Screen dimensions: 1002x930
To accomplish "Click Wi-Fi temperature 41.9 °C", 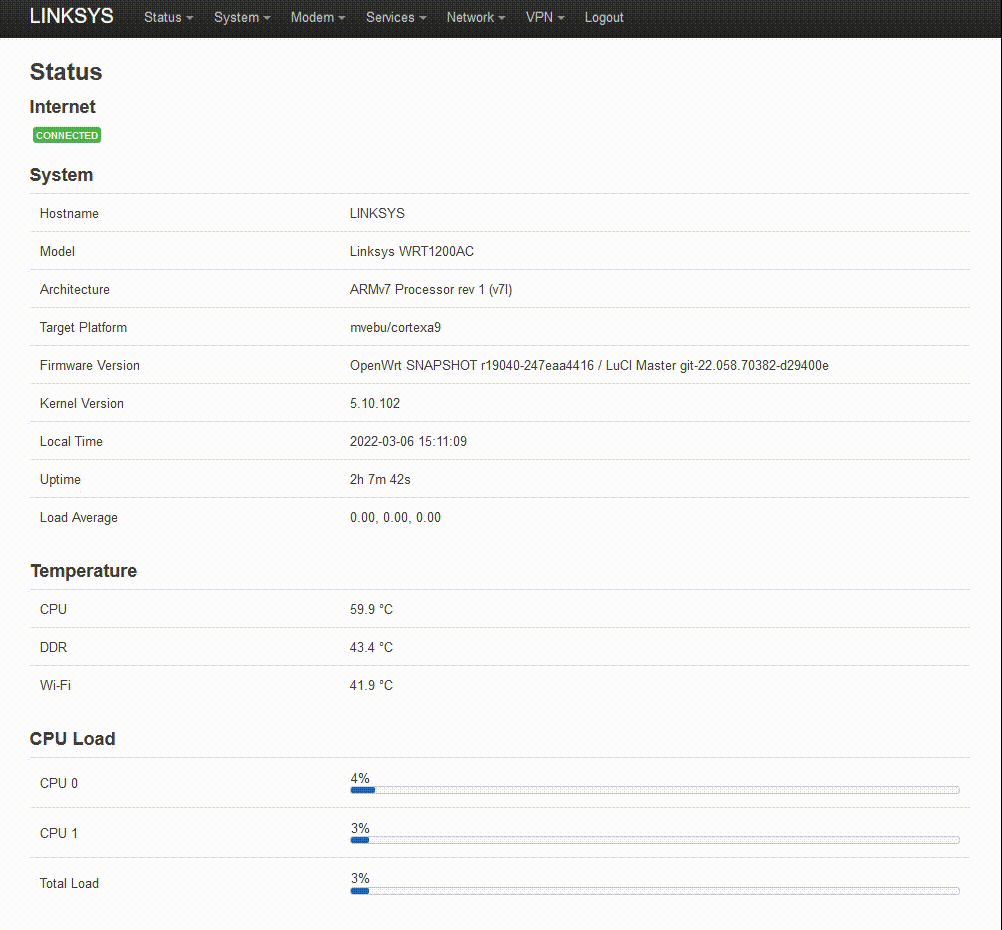I will (x=371, y=685).
